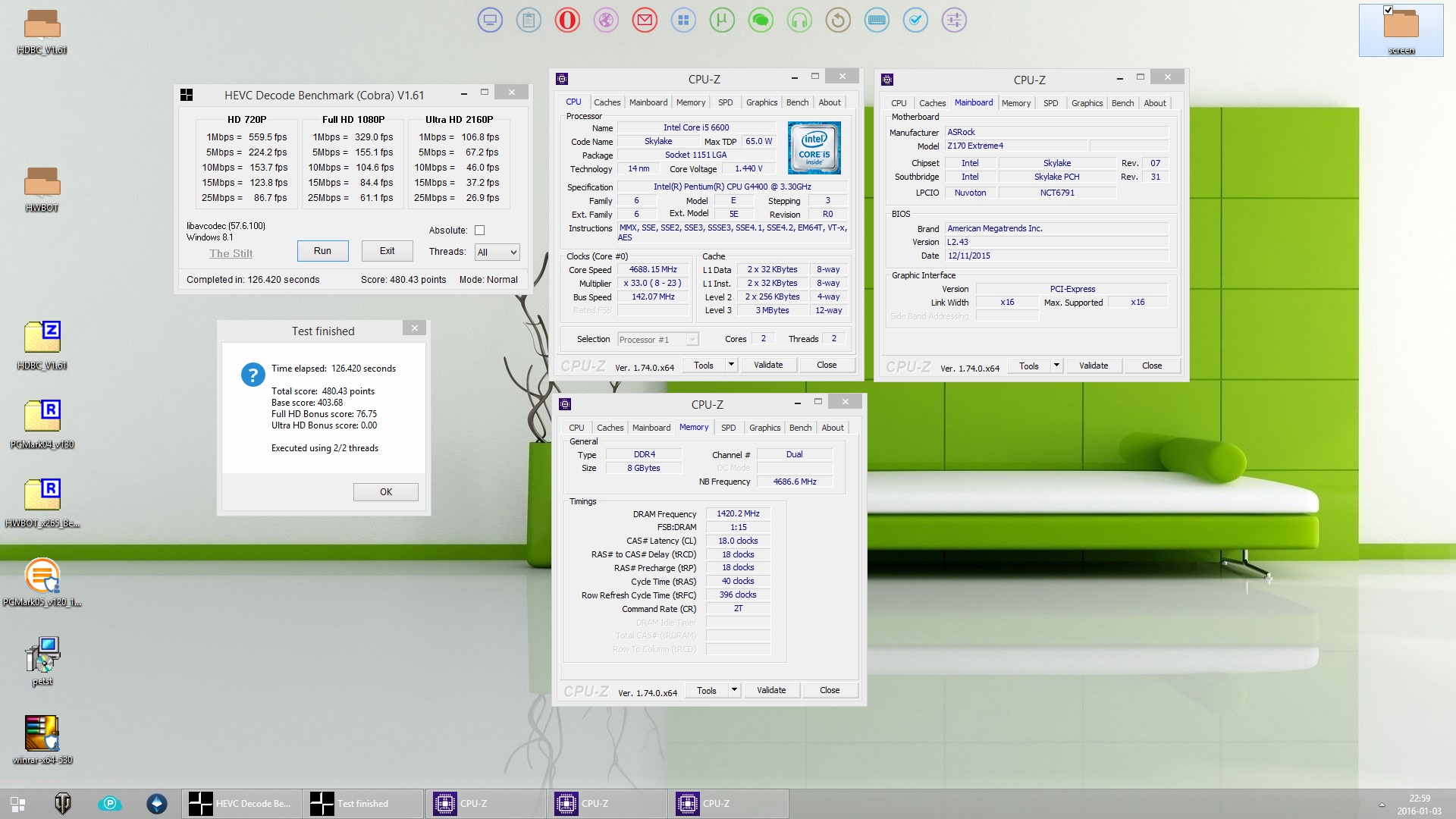Click the American Megatrends Inc. BIOS brand
The height and width of the screenshot is (819, 1456).
(1056, 228)
